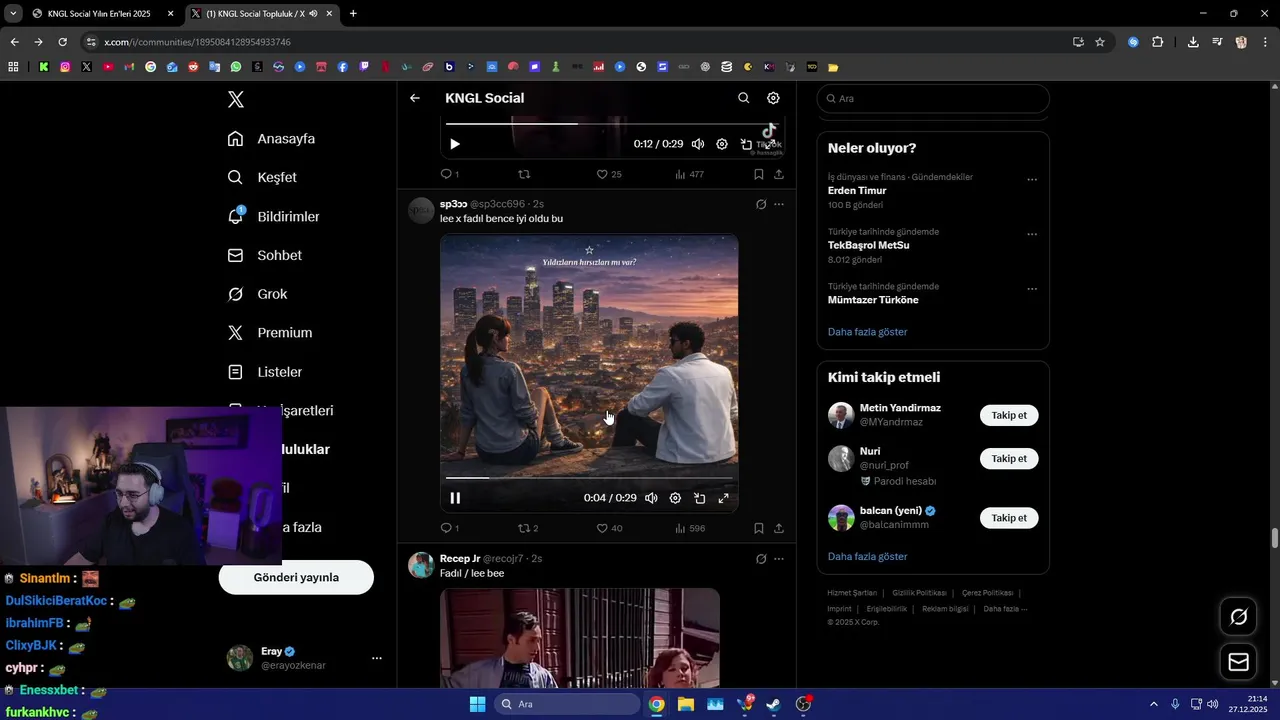Open Grok explain icon on Recep Jr post
Screen dimensions: 1280x720
tap(760, 558)
